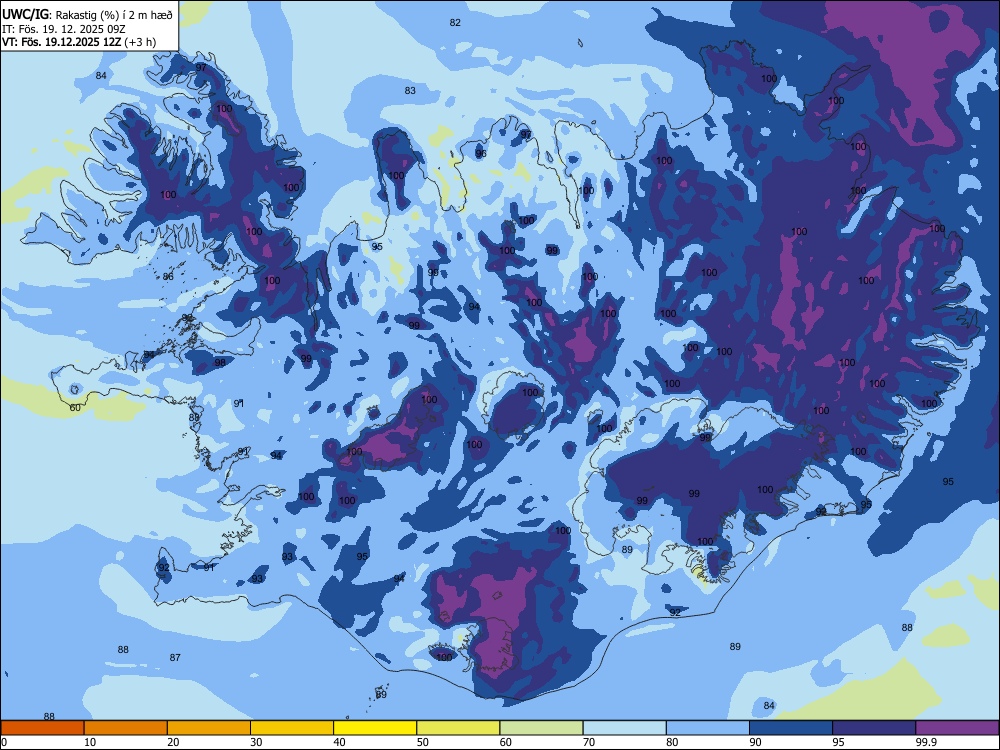Click the legend scale label "0"
Viewport: 1000px width, 750px height.
[x=4, y=742]
